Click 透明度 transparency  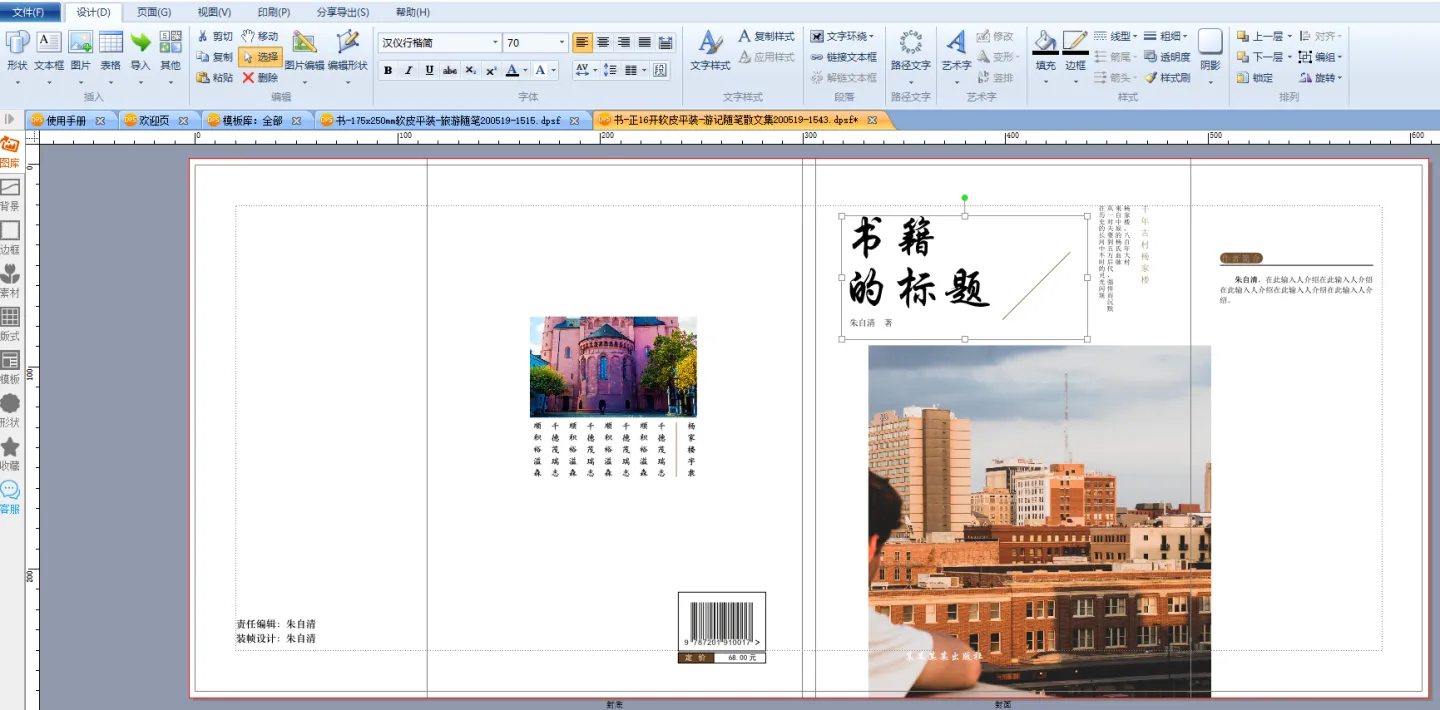1167,57
